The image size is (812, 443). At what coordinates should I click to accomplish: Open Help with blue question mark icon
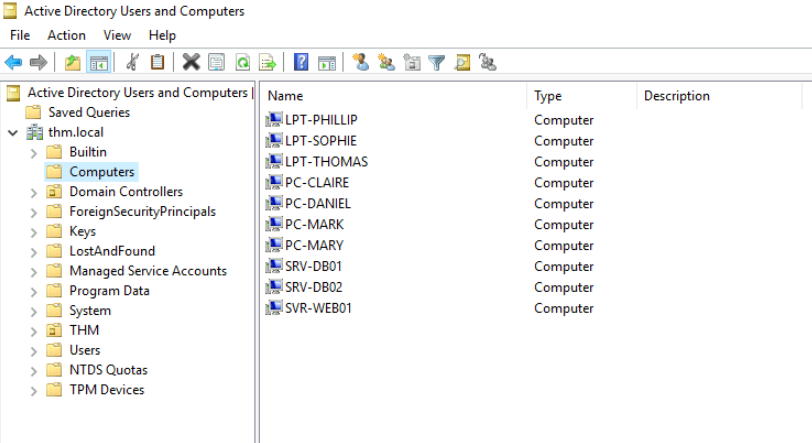pos(301,62)
